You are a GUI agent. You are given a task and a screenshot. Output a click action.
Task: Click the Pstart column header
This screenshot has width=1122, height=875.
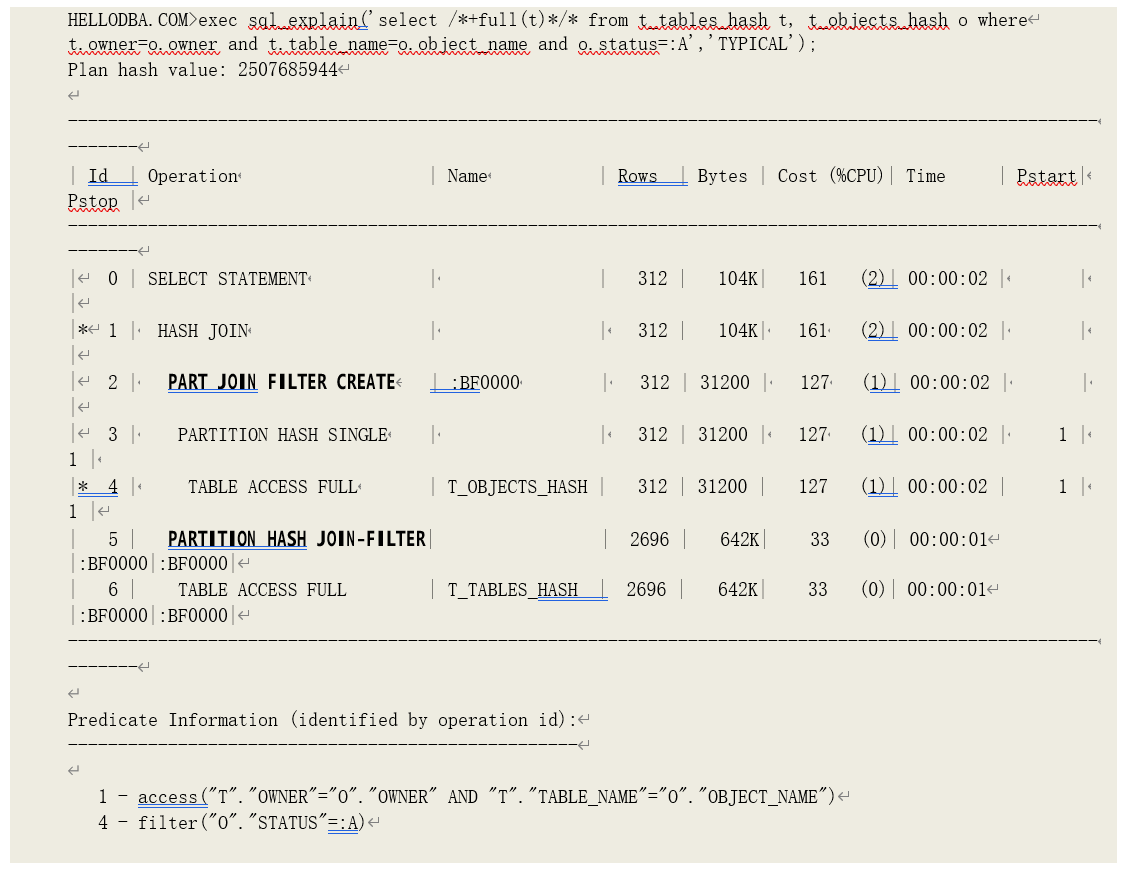click(1046, 176)
